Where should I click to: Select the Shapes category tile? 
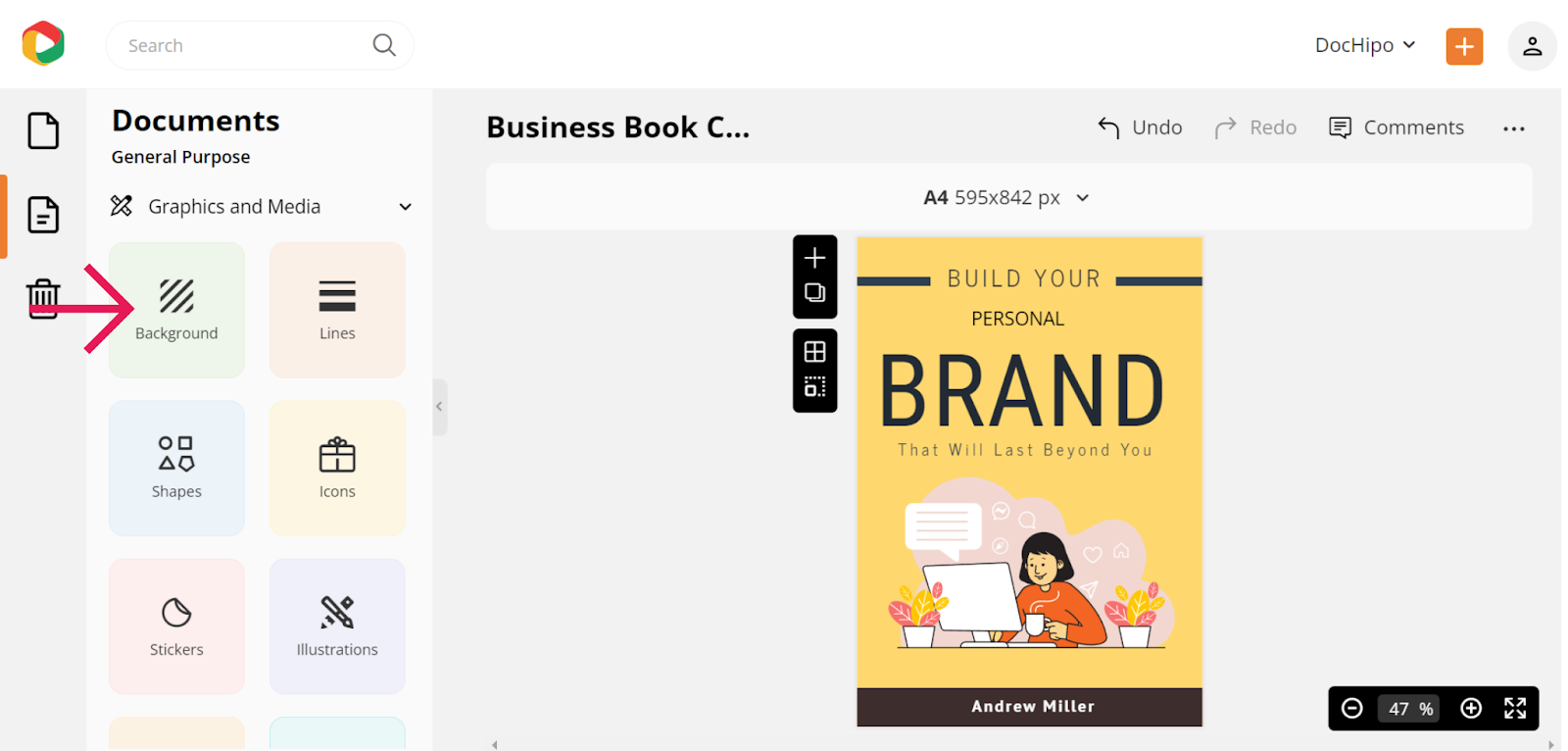(176, 468)
